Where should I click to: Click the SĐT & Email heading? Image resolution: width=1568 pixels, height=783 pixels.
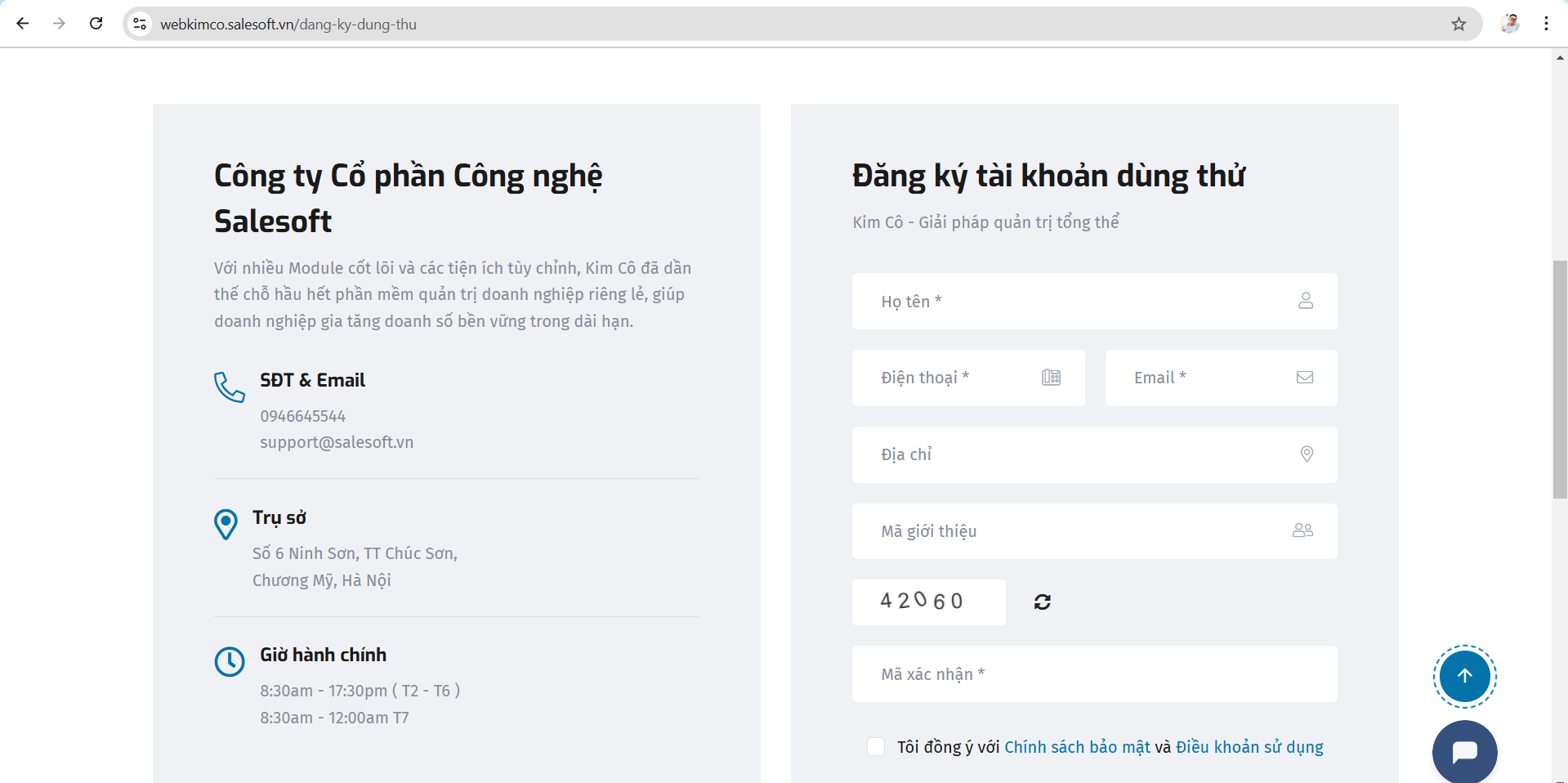click(313, 380)
